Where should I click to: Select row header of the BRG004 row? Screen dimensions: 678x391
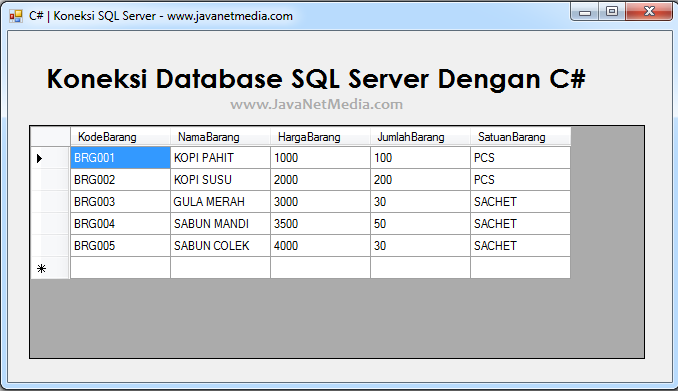click(50, 224)
